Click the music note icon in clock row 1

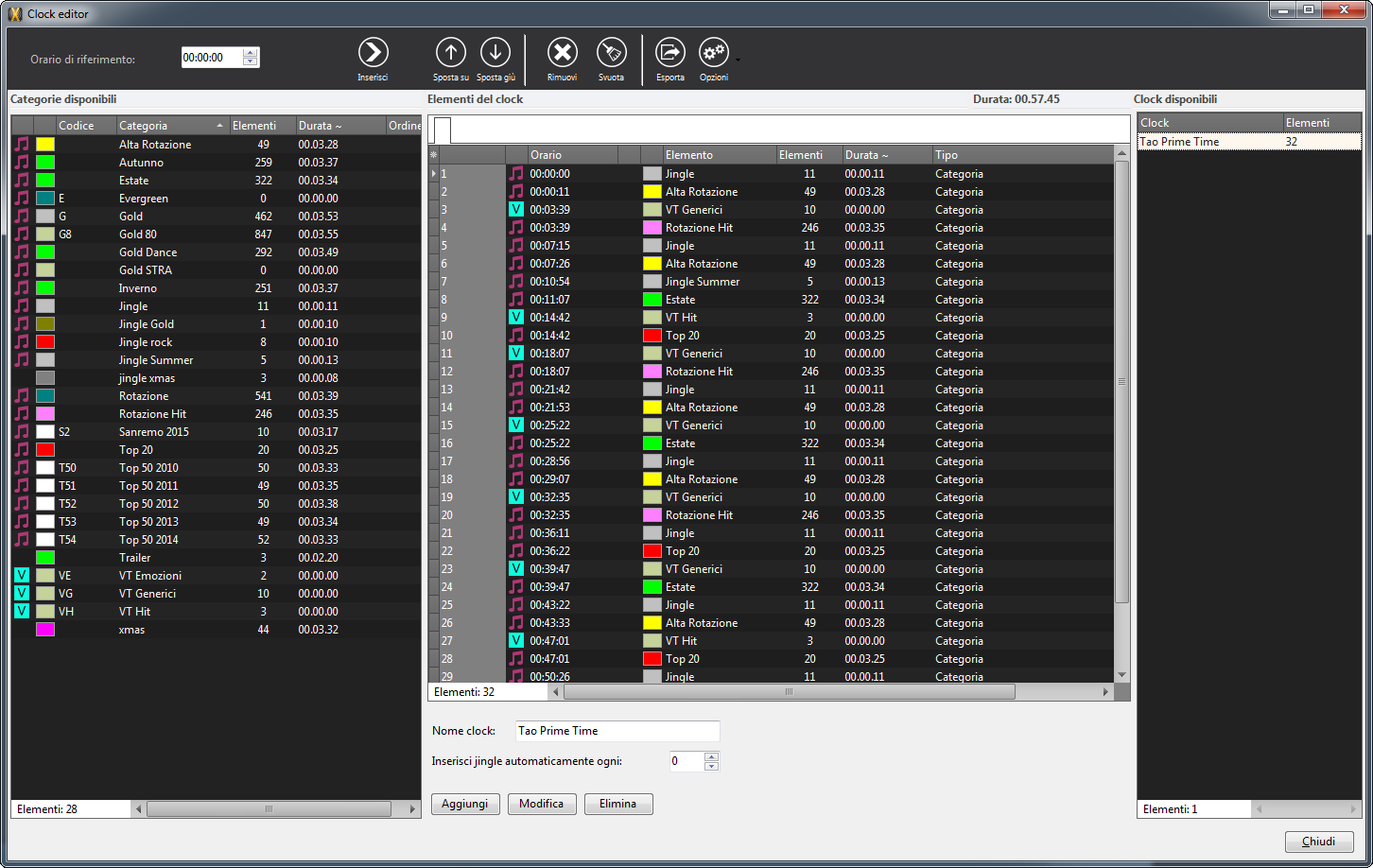pos(515,174)
